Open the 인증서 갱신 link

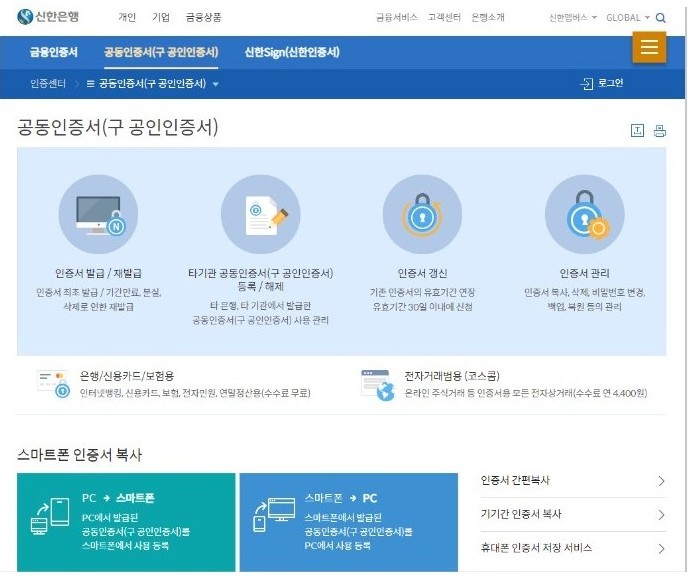coord(422,273)
